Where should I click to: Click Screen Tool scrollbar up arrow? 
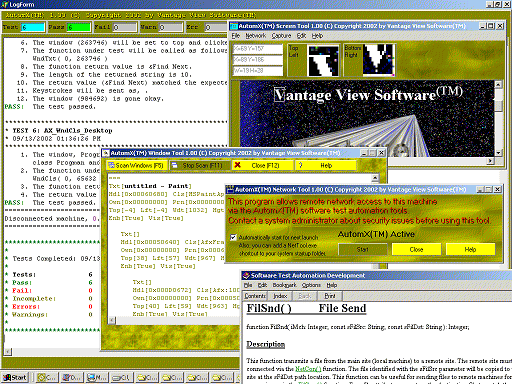tap(498, 84)
